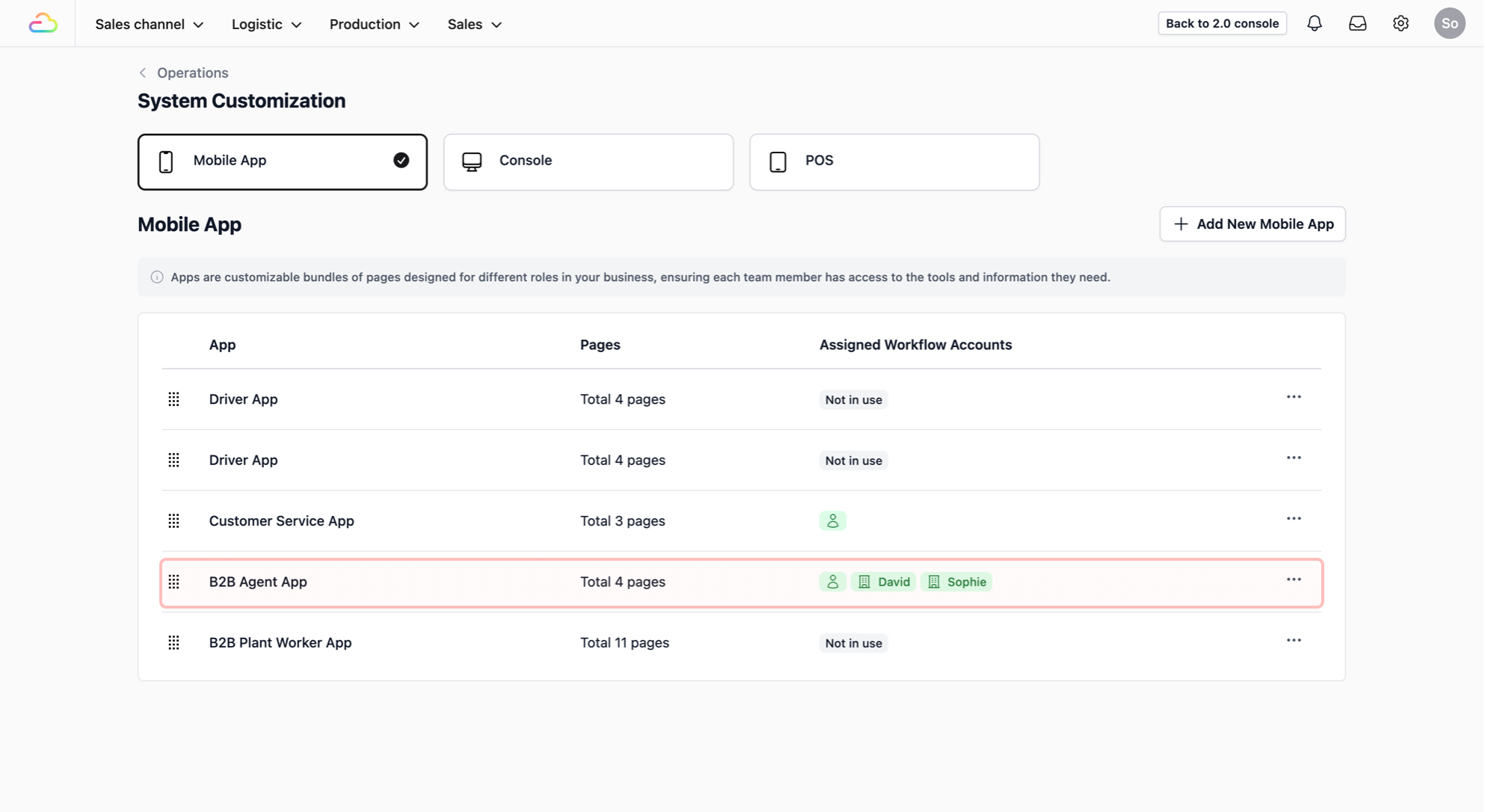The height and width of the screenshot is (812, 1485).
Task: Select the POS card
Action: click(894, 162)
